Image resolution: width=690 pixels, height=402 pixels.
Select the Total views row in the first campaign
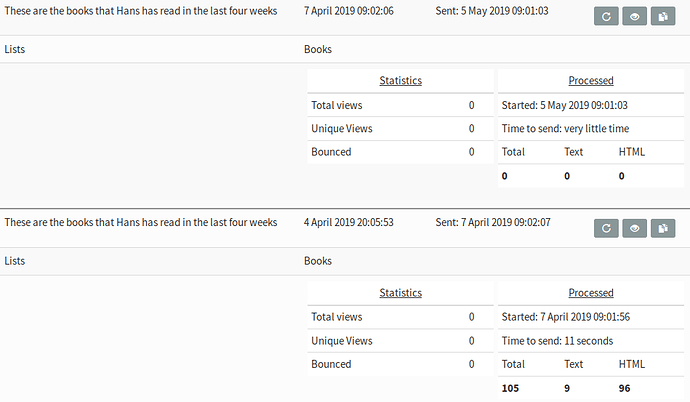[x=400, y=105]
